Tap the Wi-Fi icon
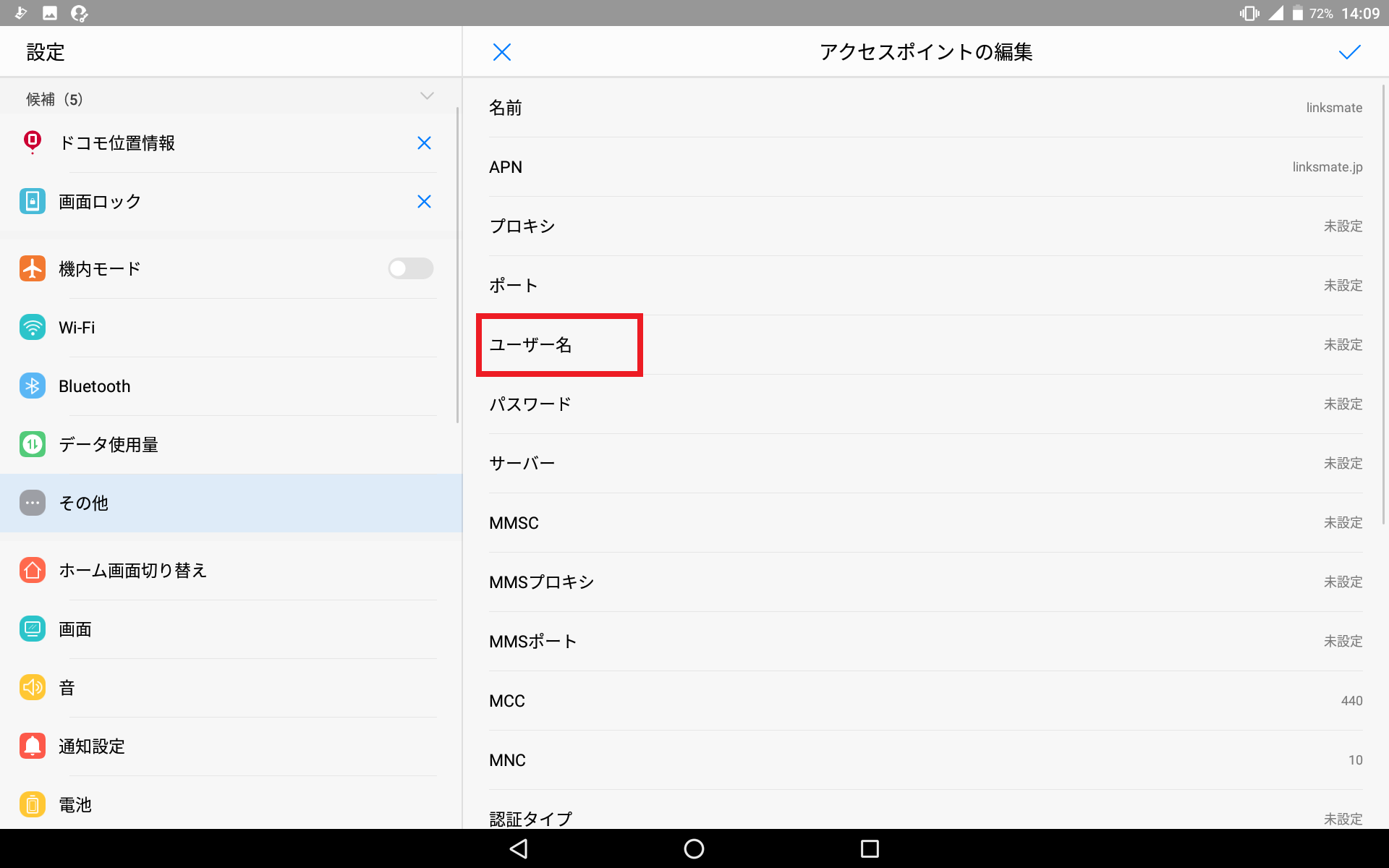The height and width of the screenshot is (868, 1389). tap(33, 327)
